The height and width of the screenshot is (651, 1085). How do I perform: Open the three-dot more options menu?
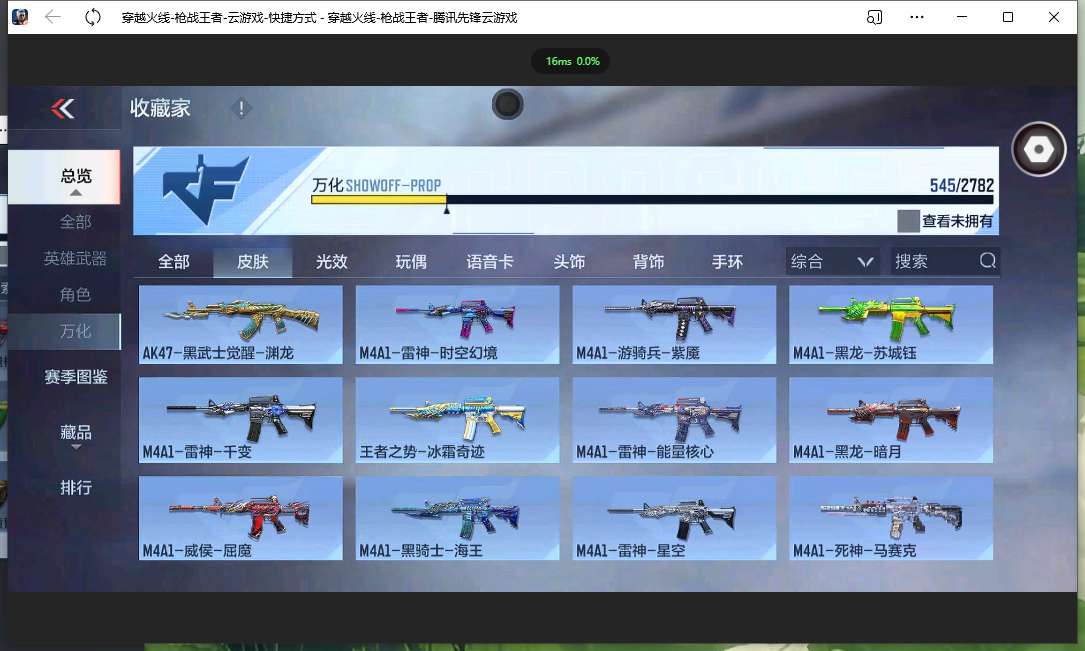click(917, 17)
